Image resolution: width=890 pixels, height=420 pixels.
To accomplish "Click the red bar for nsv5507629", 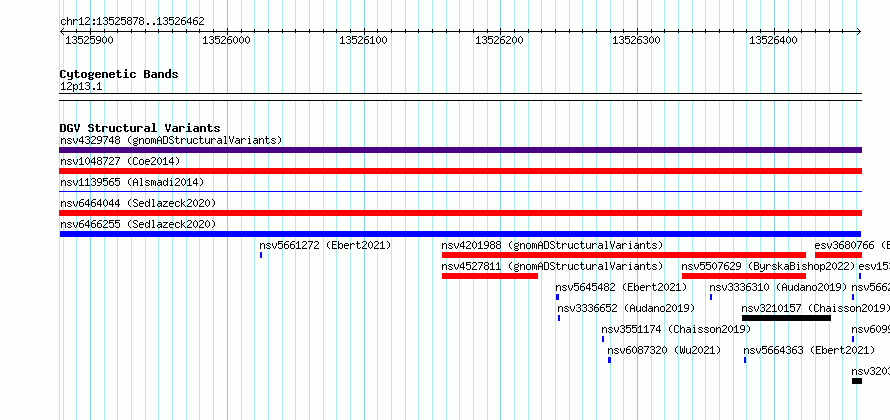I will click(744, 276).
